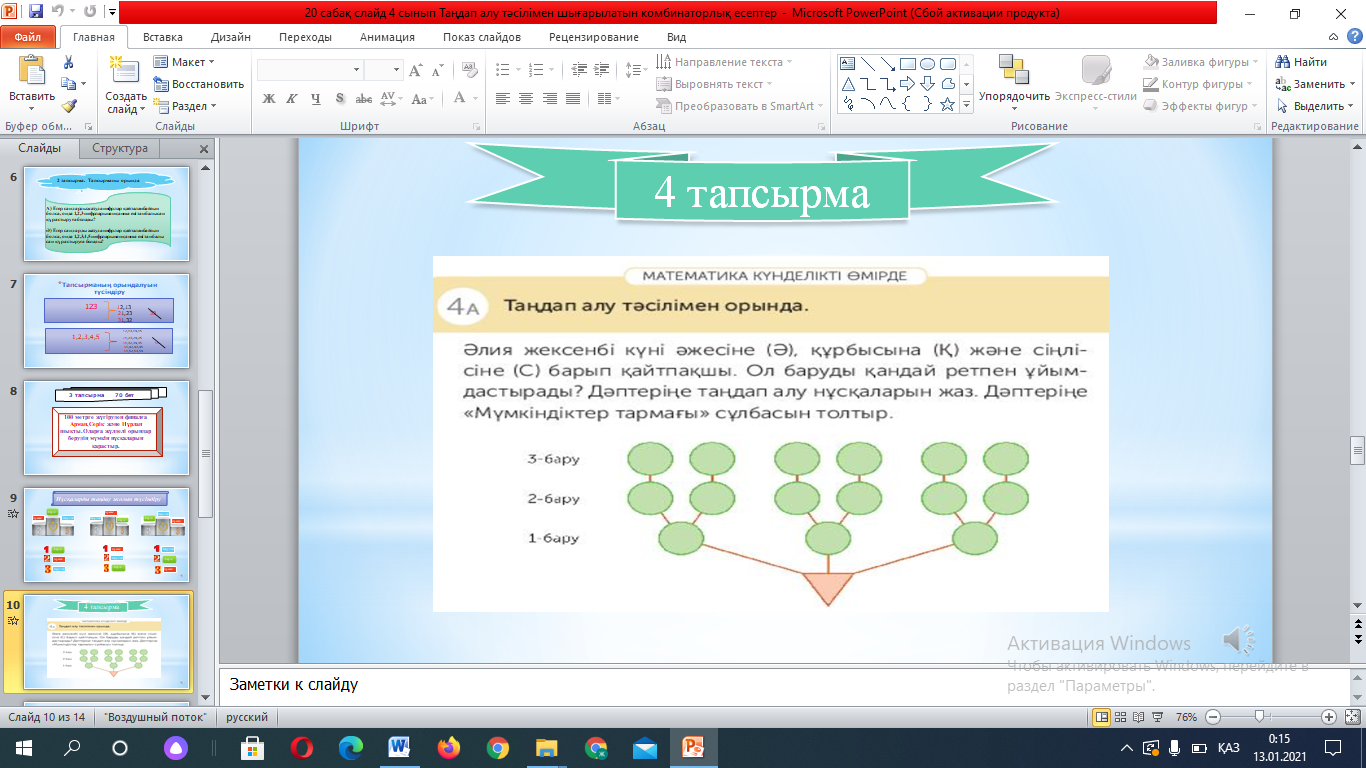Select slide 8 thumbnail in slides panel

tap(106, 427)
